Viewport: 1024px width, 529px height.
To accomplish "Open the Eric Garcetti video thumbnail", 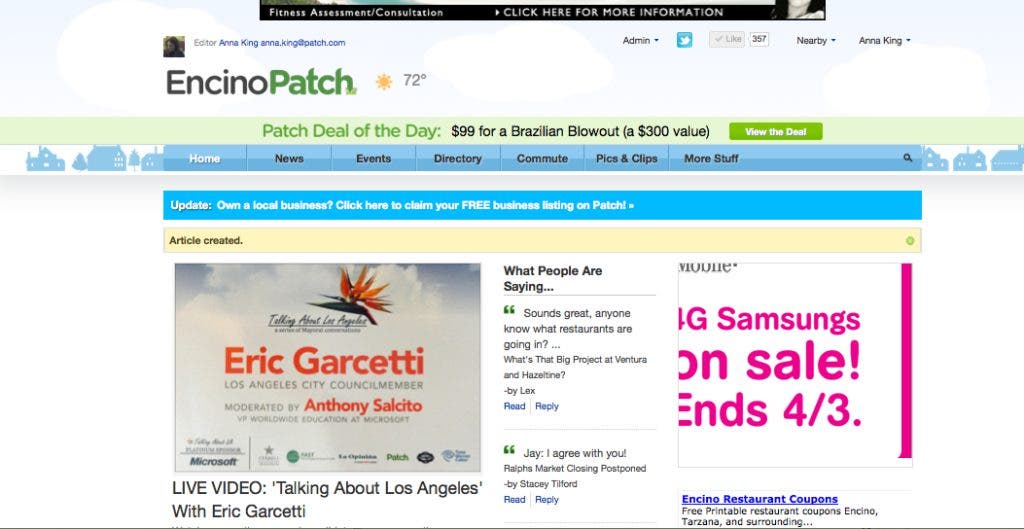I will (x=328, y=367).
